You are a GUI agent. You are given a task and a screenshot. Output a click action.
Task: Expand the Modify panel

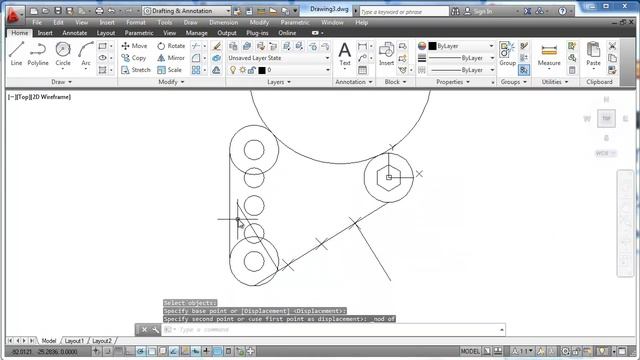click(171, 82)
